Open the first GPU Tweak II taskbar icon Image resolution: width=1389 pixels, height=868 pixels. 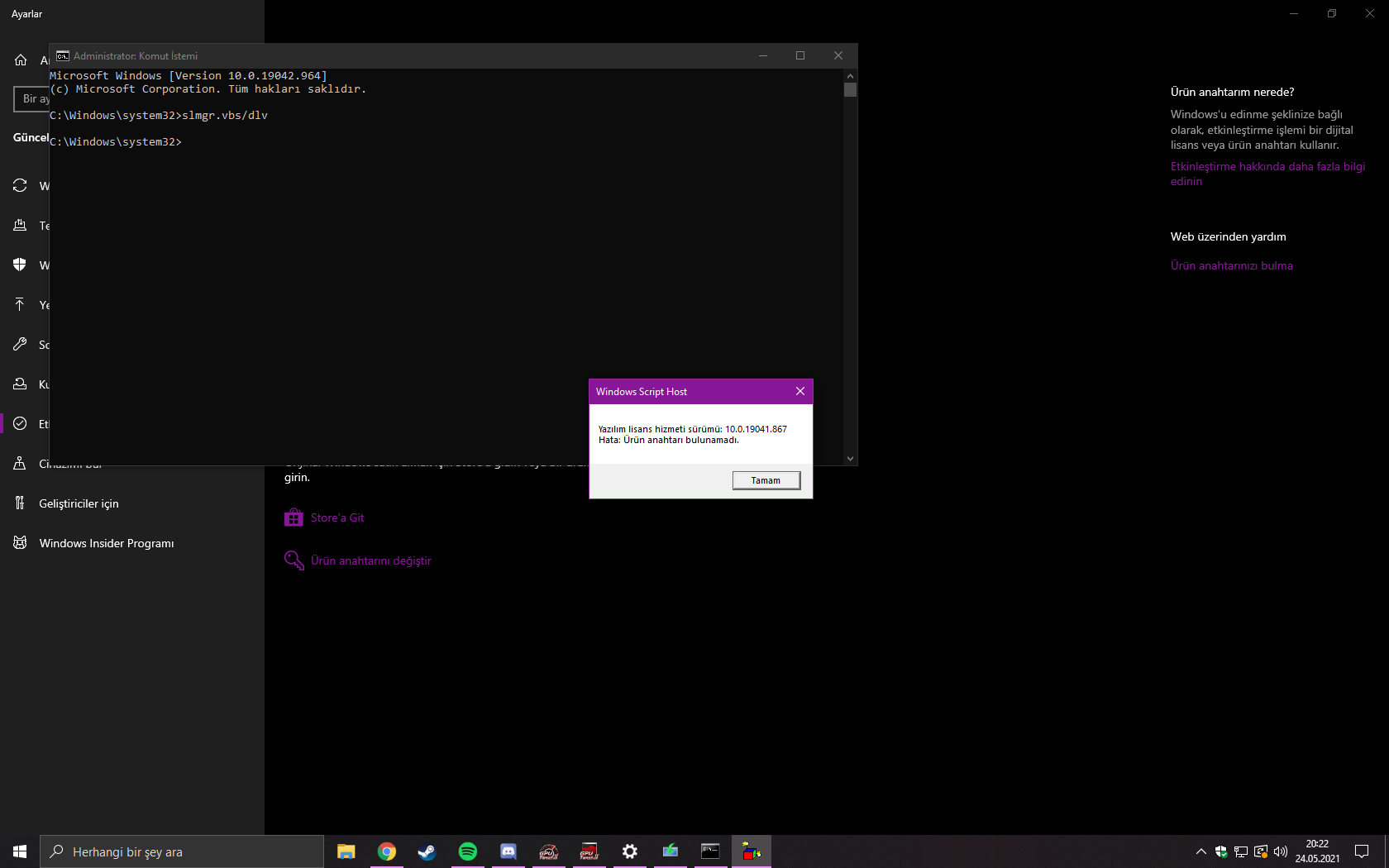tap(549, 851)
